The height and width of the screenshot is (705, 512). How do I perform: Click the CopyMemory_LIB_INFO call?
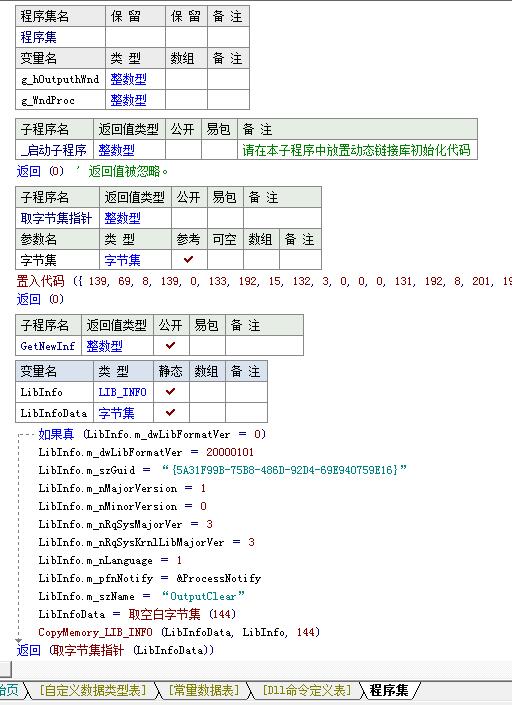tap(95, 632)
